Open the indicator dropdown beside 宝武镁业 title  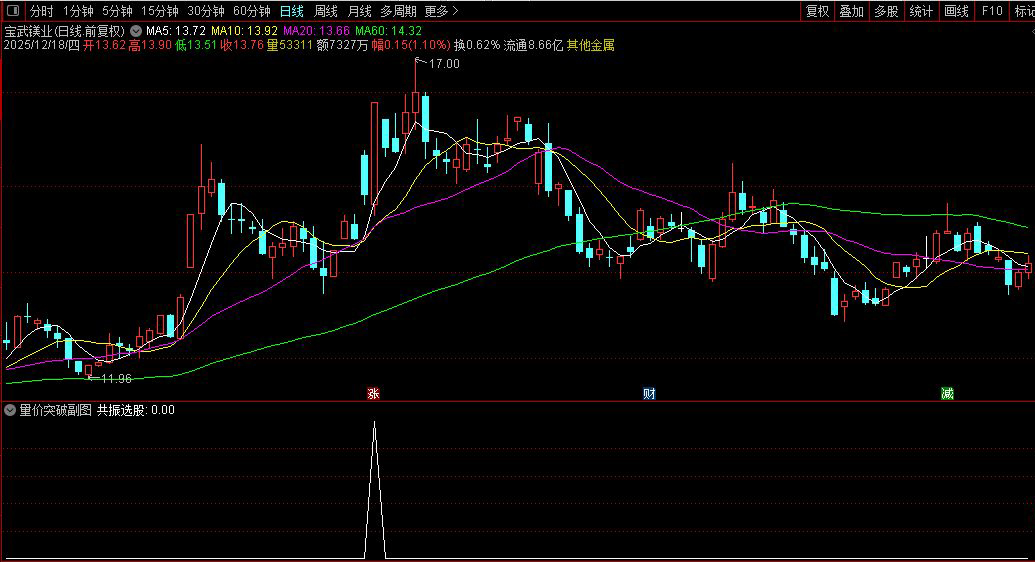click(x=136, y=31)
